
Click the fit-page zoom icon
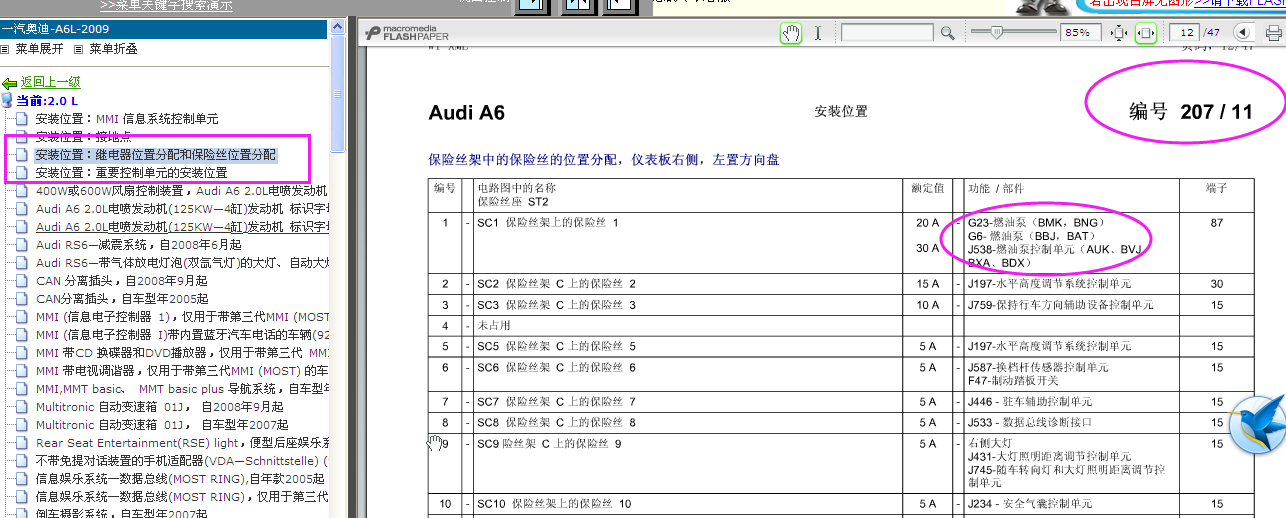1119,33
